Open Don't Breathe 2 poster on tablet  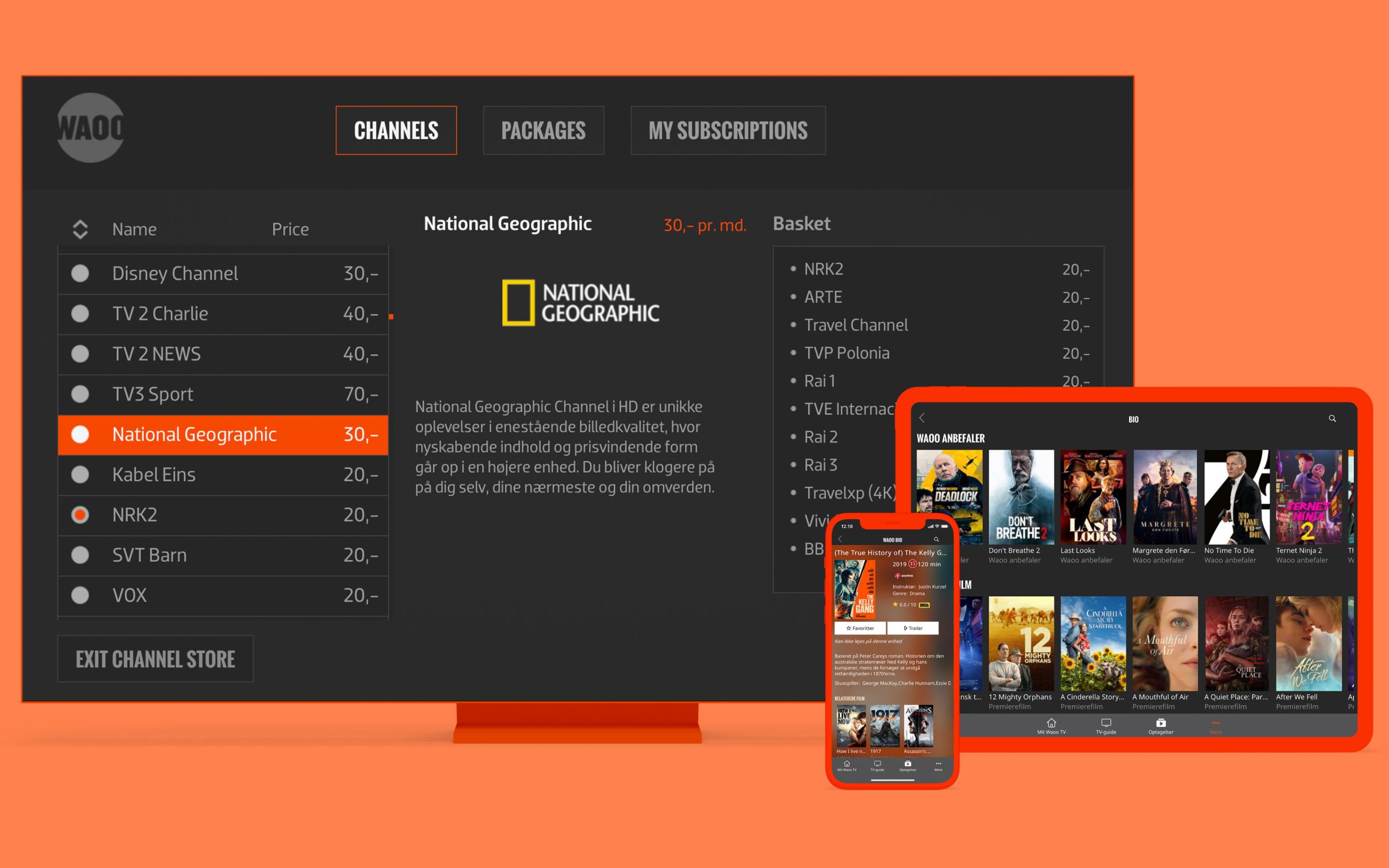pos(1021,497)
